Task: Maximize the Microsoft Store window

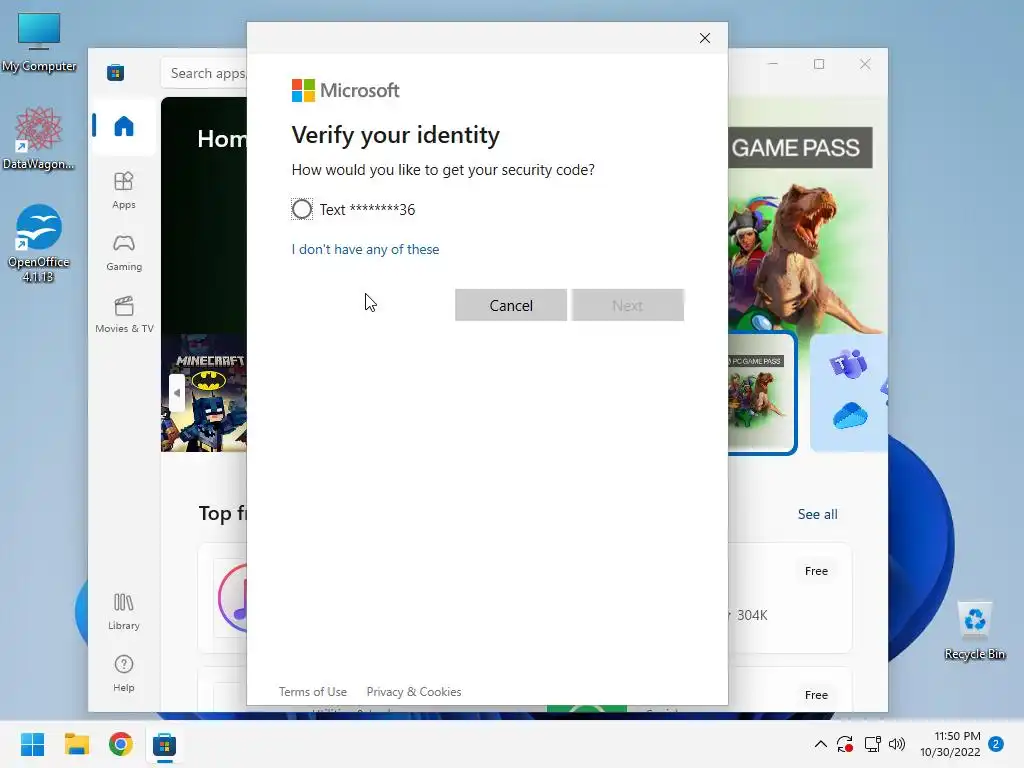Action: [819, 64]
